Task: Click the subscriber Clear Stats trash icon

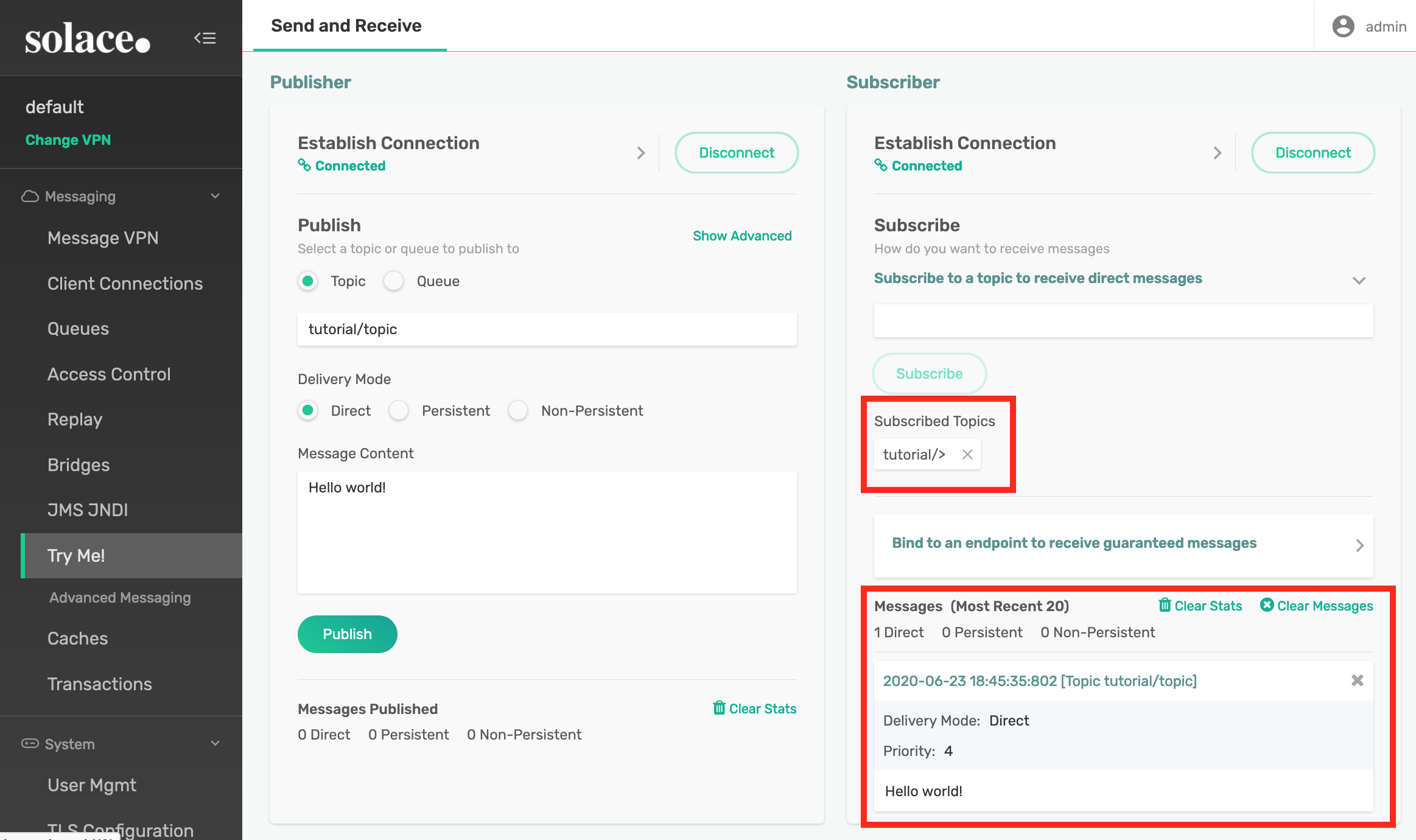Action: [1165, 605]
